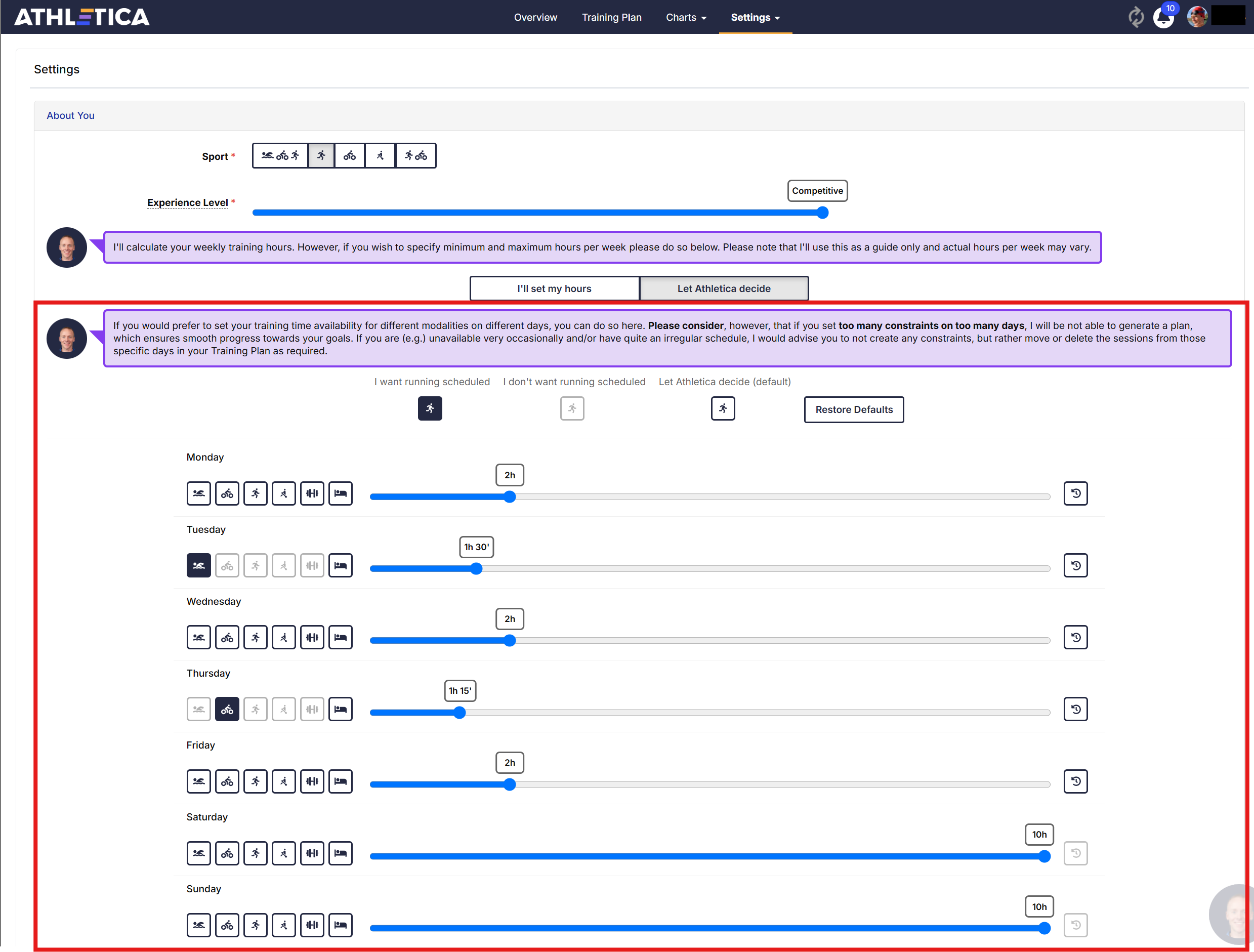
Task: Select duathlon run-bike sport option
Action: pos(415,155)
